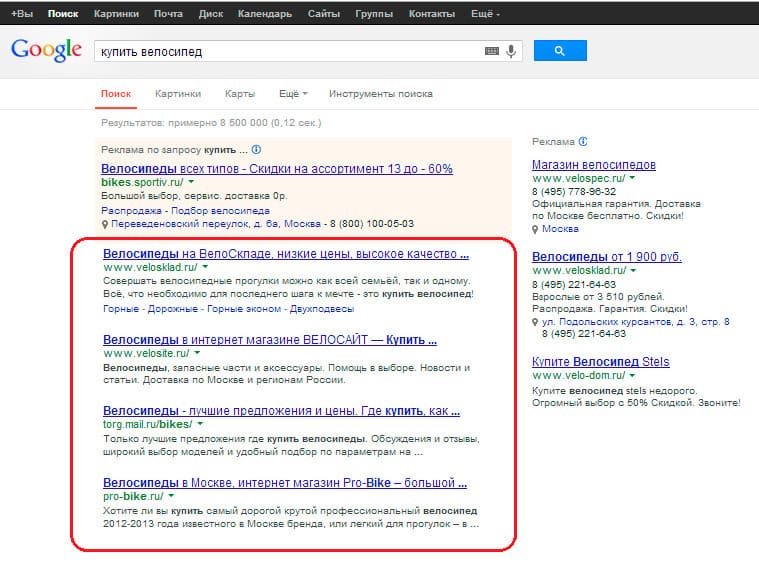Screen dimensions: 759x566
Task: Open ad 'Велосипеды всех типов - Скидки'
Action: 277,169
